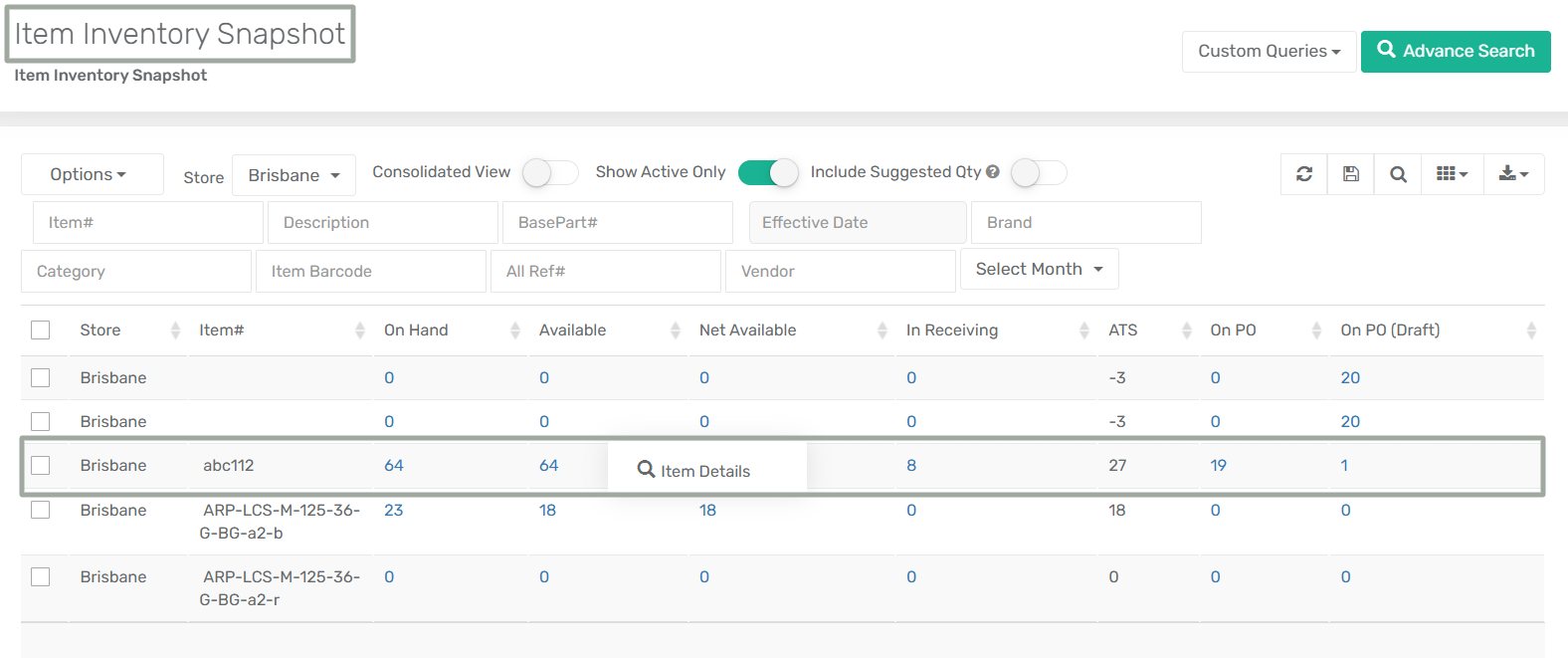
Task: Click the help icon beside Include Suggested Qty
Action: pos(992,172)
